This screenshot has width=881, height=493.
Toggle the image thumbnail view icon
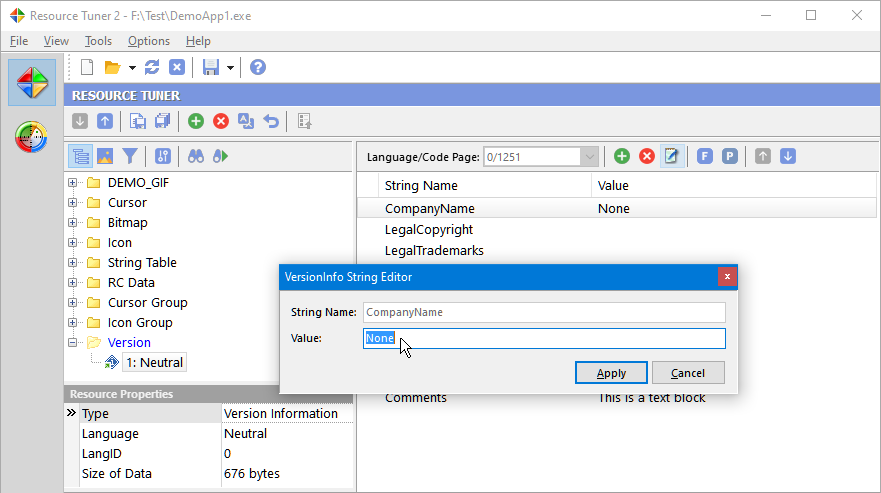105,156
